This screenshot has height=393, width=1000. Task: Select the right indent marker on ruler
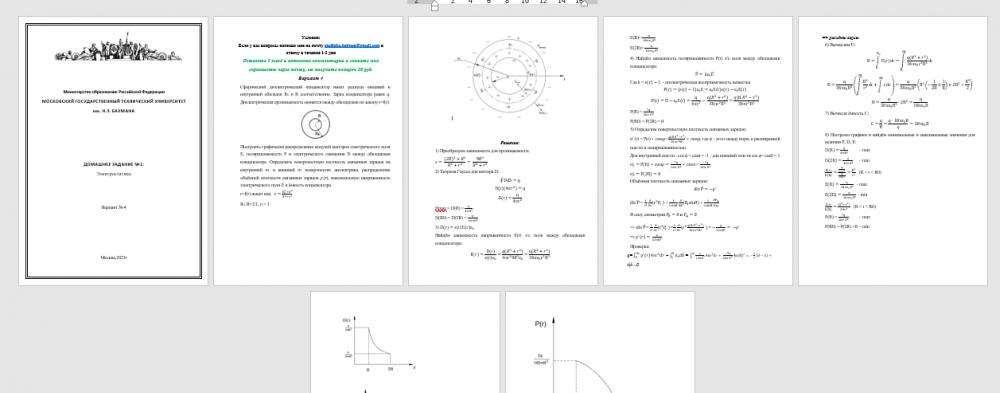coord(584,3)
